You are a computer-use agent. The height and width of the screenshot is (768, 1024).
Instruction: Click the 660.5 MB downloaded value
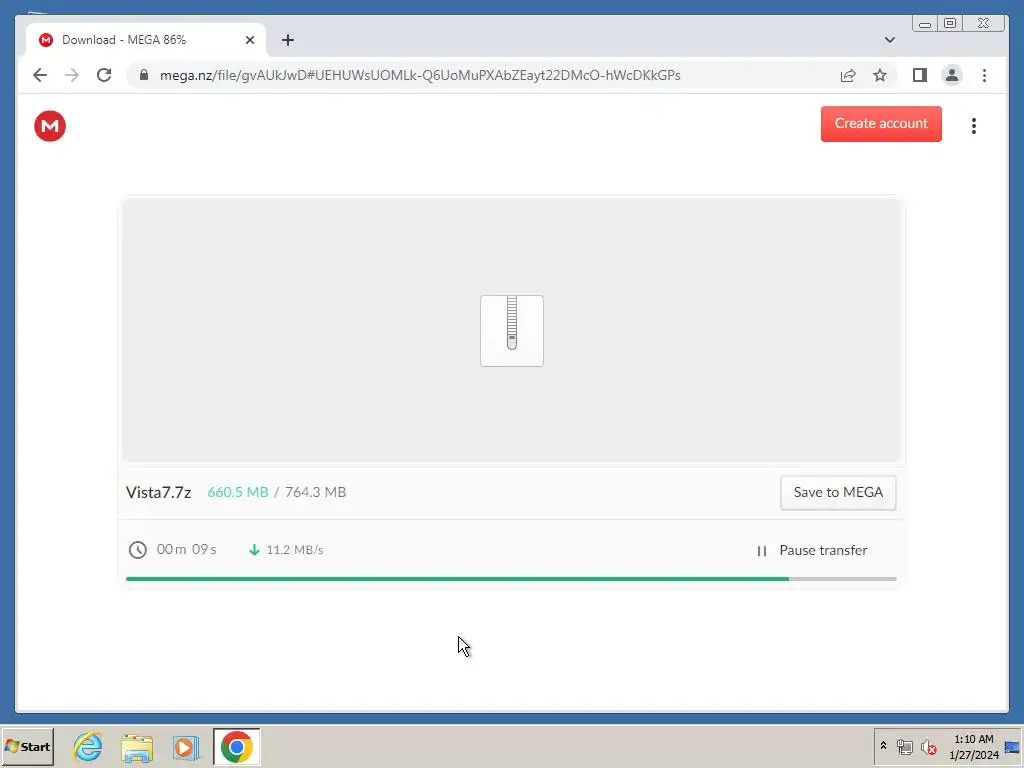[238, 492]
